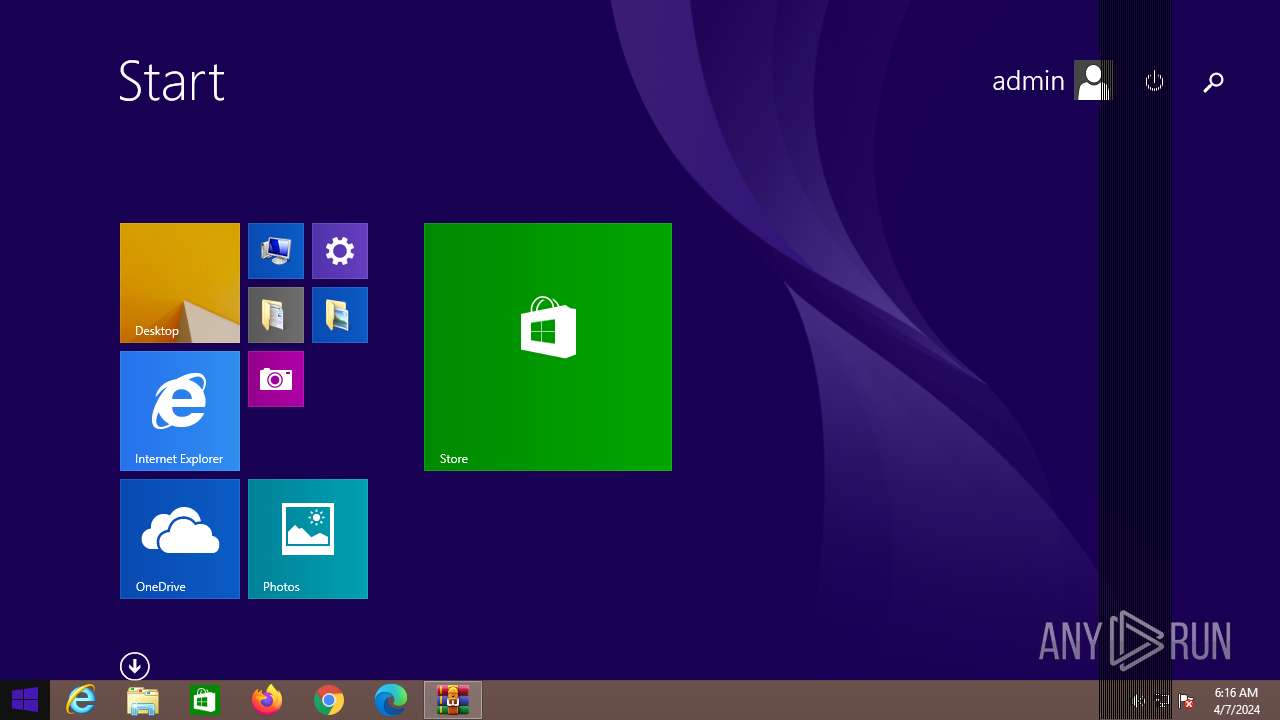
Task: Open Store from the taskbar
Action: click(205, 700)
